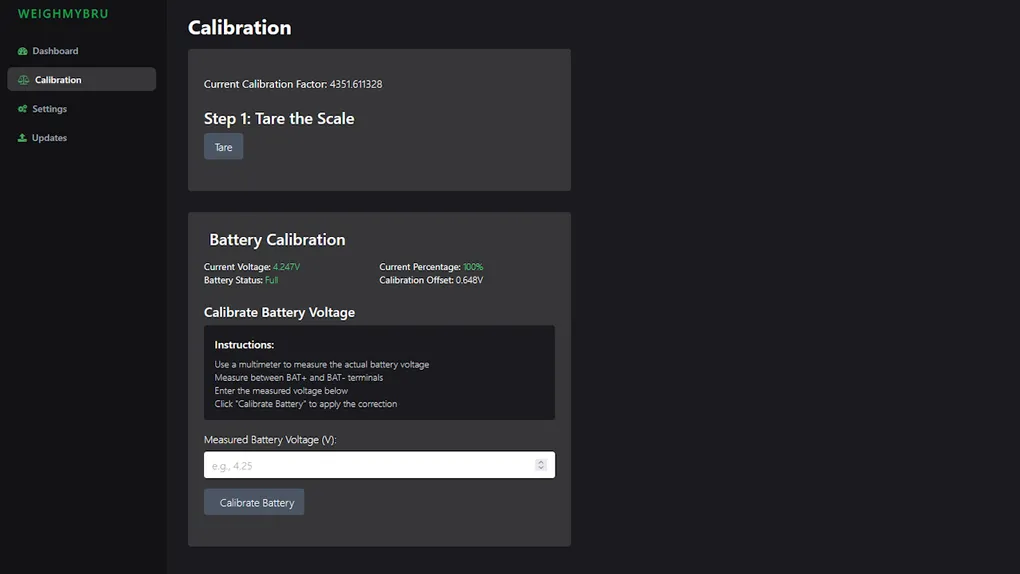
Task: Open the Updates page label in sidebar
Action: 49,138
